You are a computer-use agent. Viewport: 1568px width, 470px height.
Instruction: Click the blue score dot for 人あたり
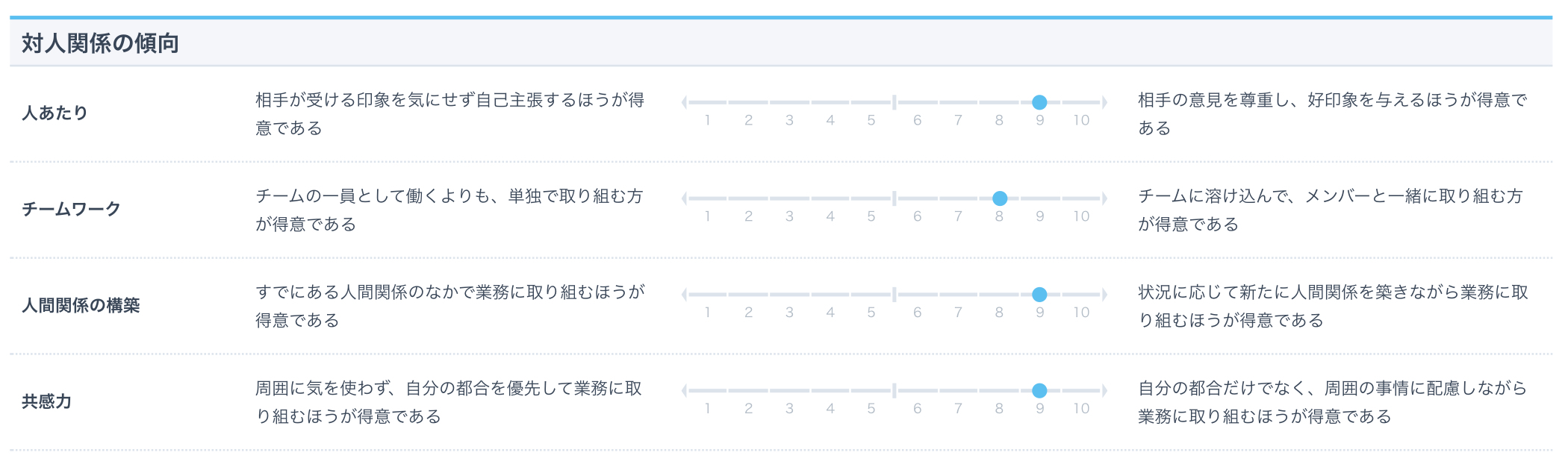pos(1039,102)
